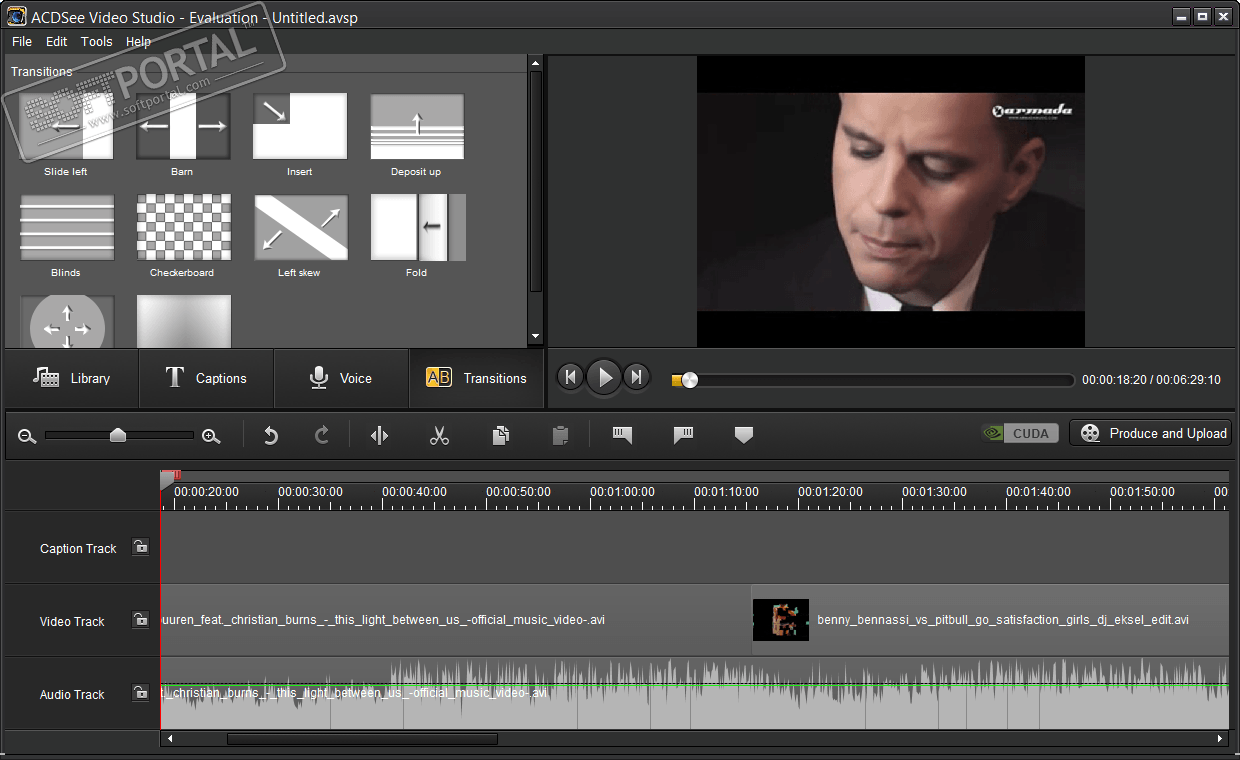Select the Checkerboard transition
Screen dimensions: 1240x760
pyautogui.click(x=183, y=228)
